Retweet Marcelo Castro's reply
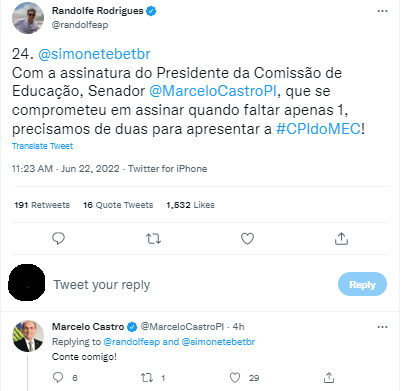405x391 pixels. (147, 378)
